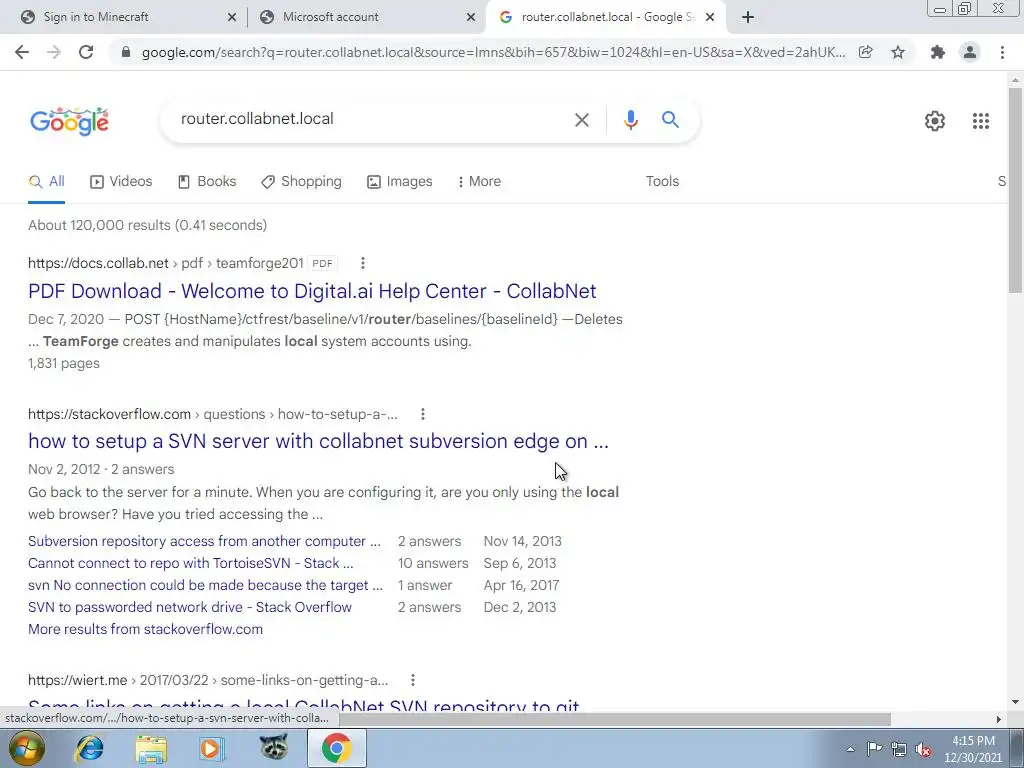This screenshot has height=768, width=1024.
Task: Open the search Tools options
Action: (x=662, y=182)
